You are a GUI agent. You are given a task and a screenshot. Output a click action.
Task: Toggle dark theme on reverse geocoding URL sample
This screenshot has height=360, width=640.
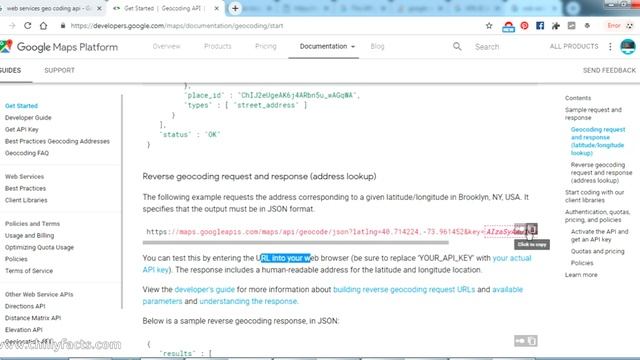520,229
